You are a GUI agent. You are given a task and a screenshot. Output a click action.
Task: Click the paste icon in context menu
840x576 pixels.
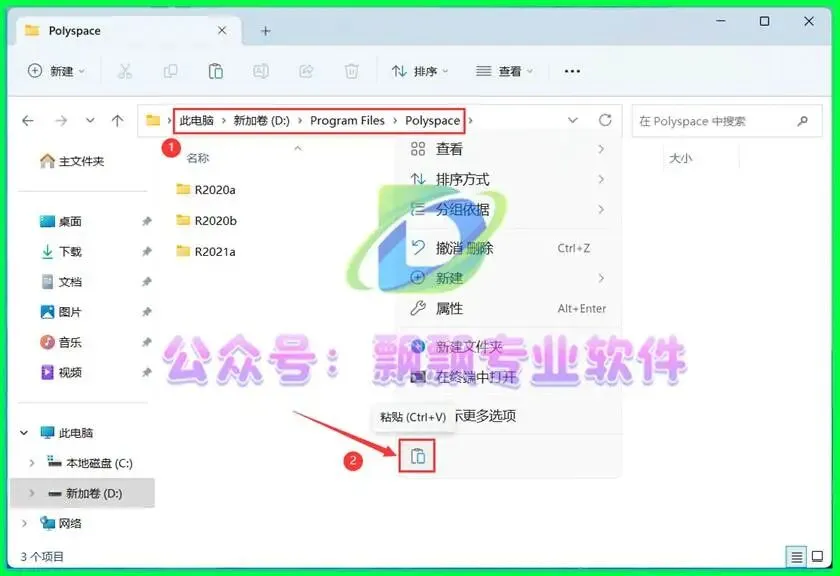pyautogui.click(x=417, y=456)
